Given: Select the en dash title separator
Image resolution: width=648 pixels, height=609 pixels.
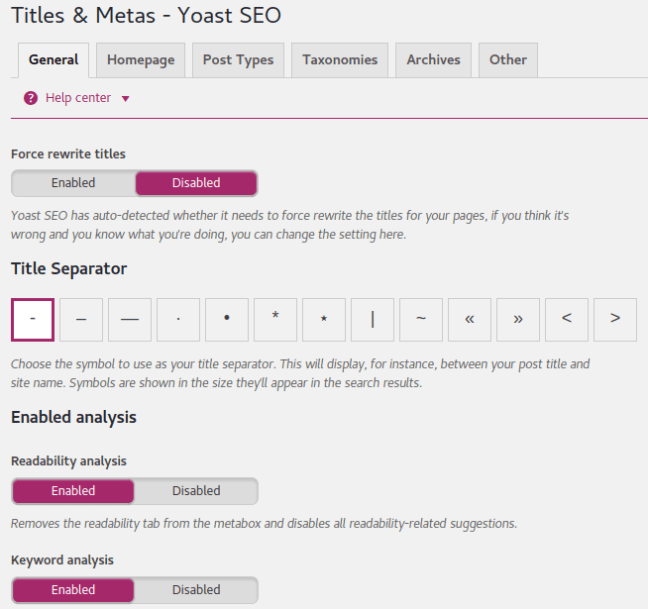Looking at the screenshot, I should tap(81, 320).
